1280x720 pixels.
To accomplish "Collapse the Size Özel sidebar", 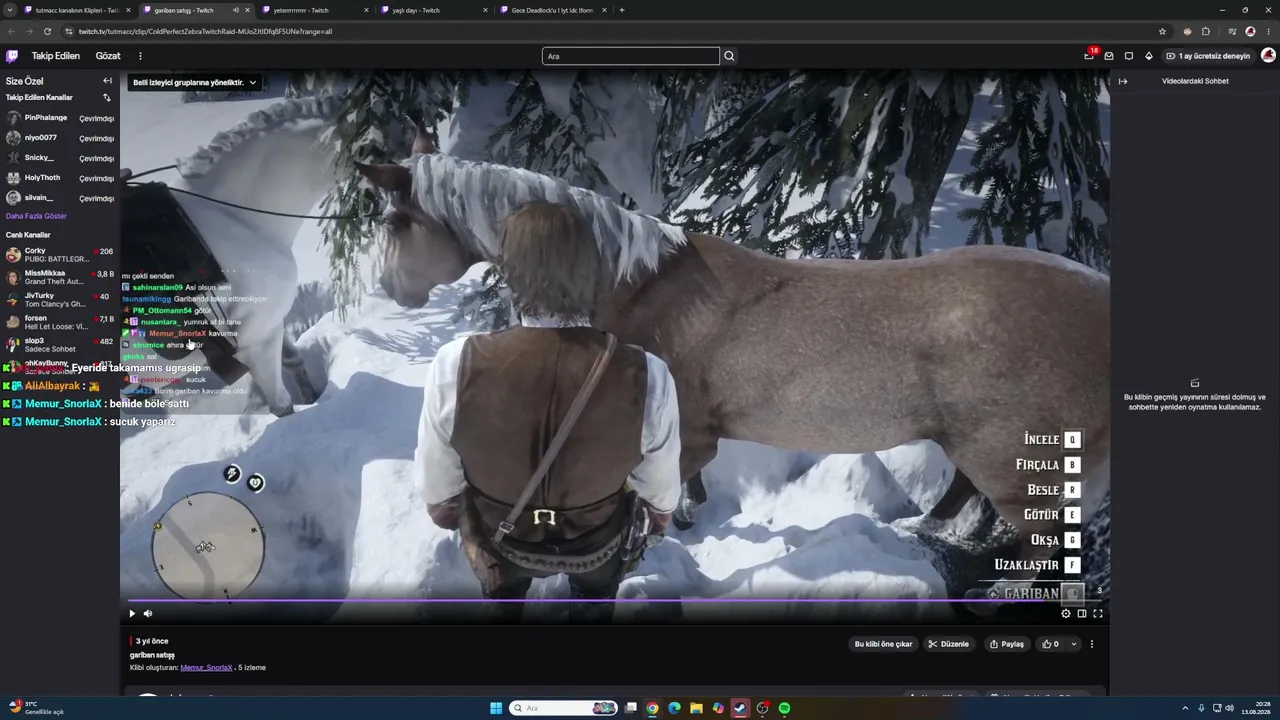I will coord(107,81).
